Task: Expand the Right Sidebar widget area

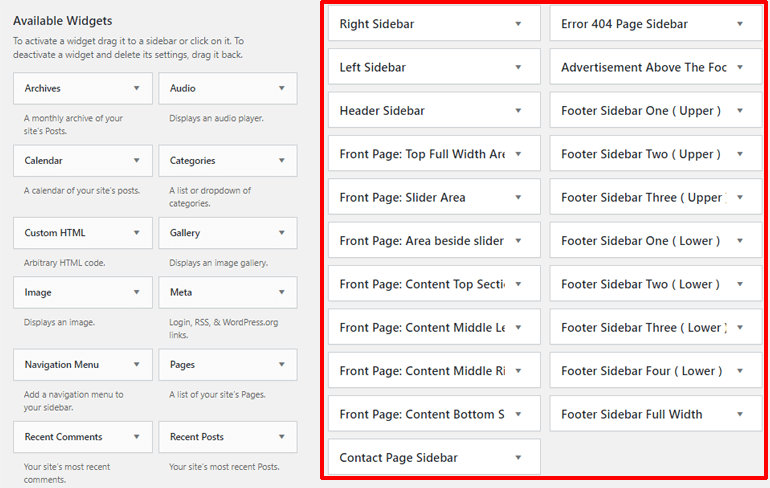Action: coord(518,24)
